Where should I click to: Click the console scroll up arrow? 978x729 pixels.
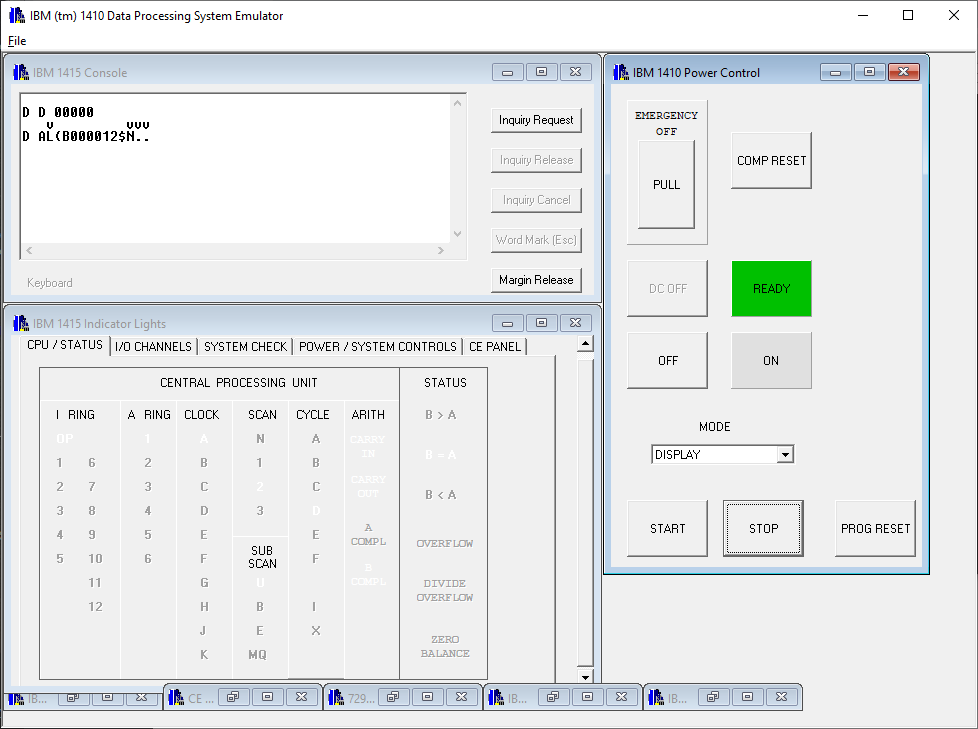click(458, 103)
